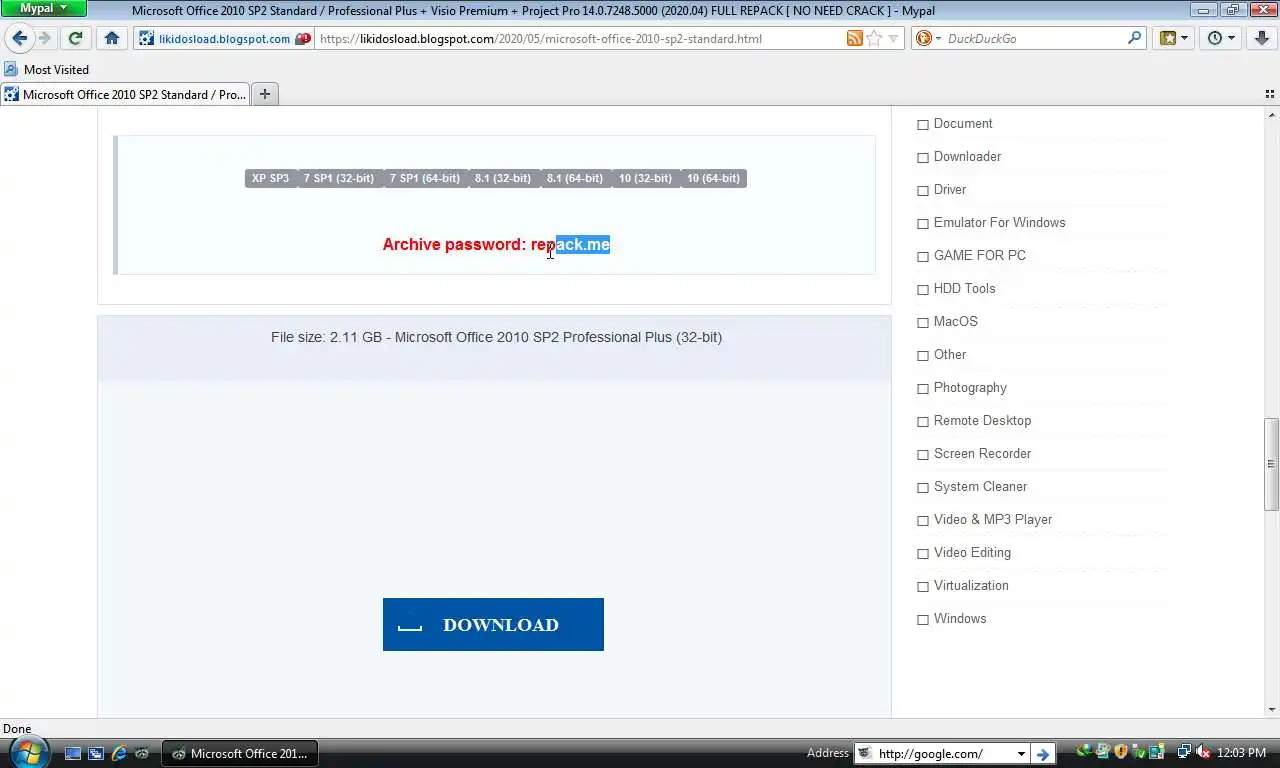The height and width of the screenshot is (768, 1280).
Task: Select the 10 (32-bit) tag
Action: click(646, 178)
